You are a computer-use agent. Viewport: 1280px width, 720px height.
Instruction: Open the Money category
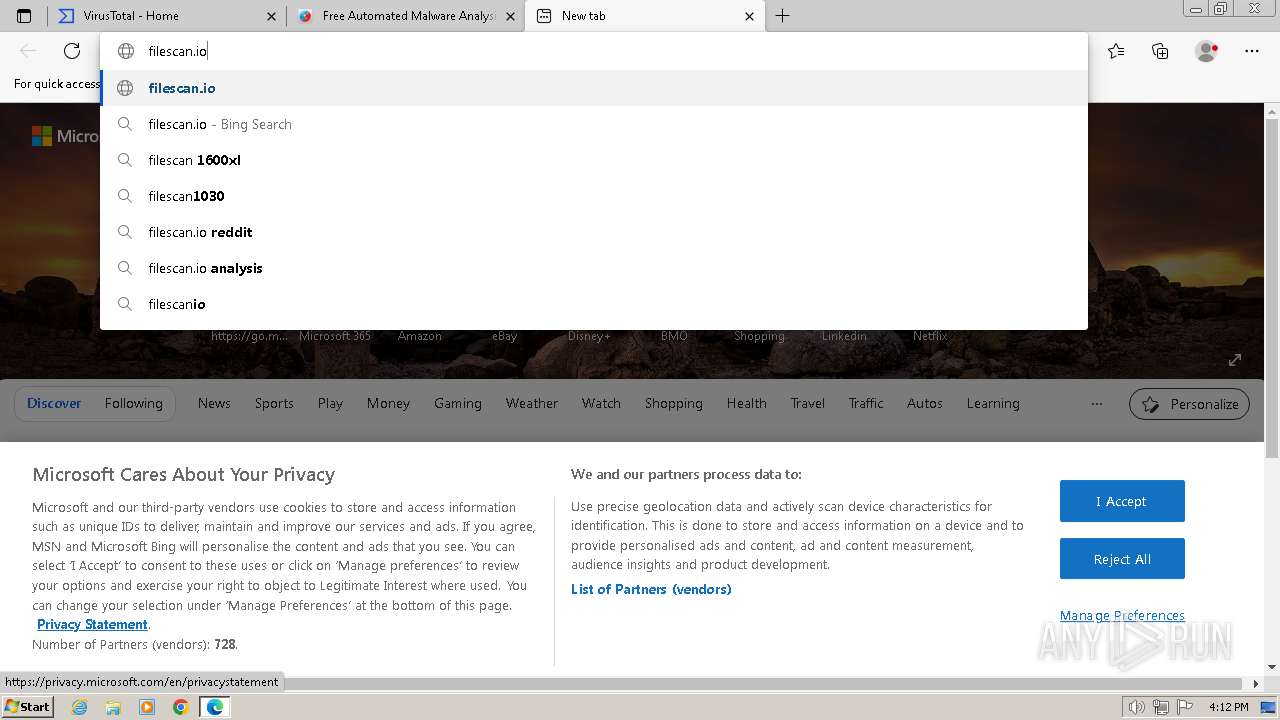388,403
